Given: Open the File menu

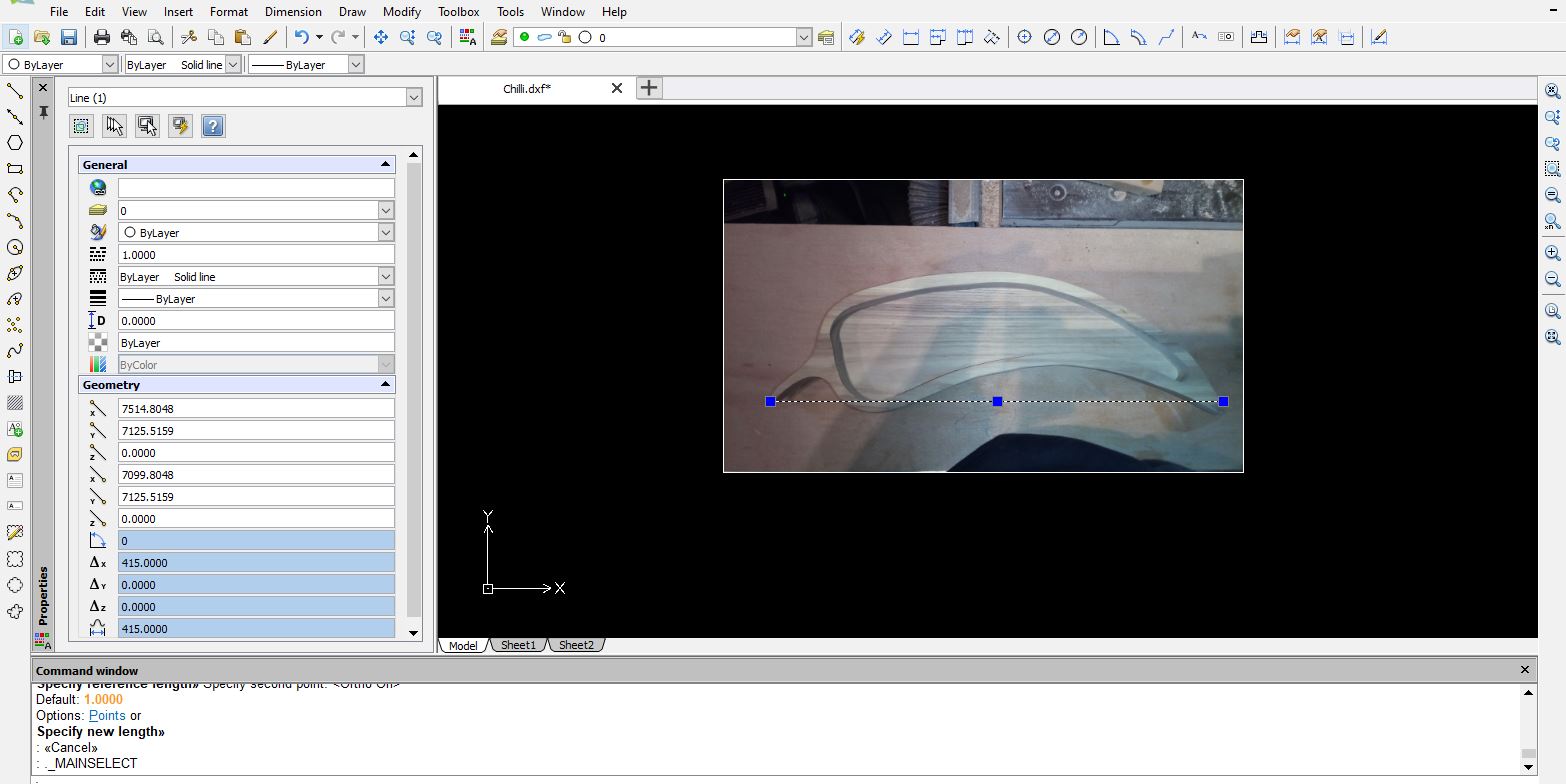Looking at the screenshot, I should click(x=59, y=12).
